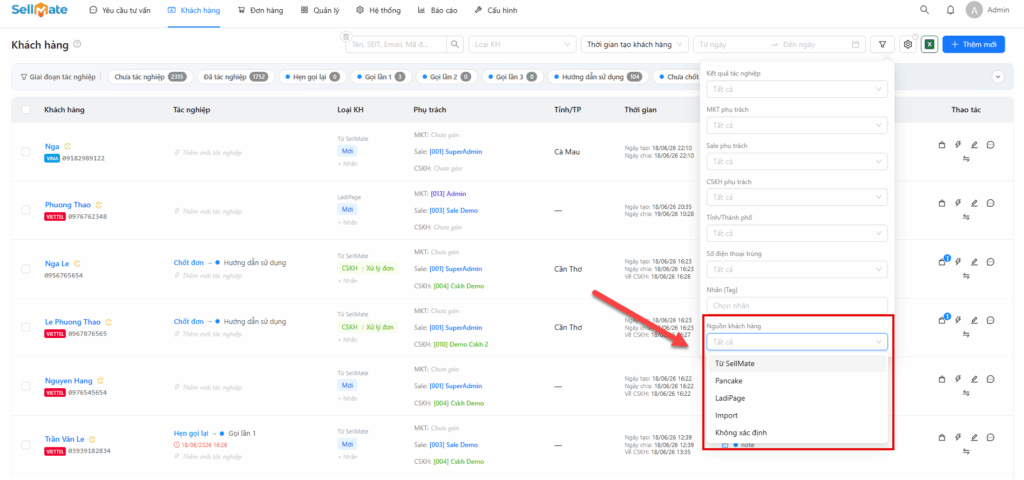Screen dimensions: 1024x480
Task: Click the order bag icon for Phuong Thao
Action: pyautogui.click(x=942, y=203)
